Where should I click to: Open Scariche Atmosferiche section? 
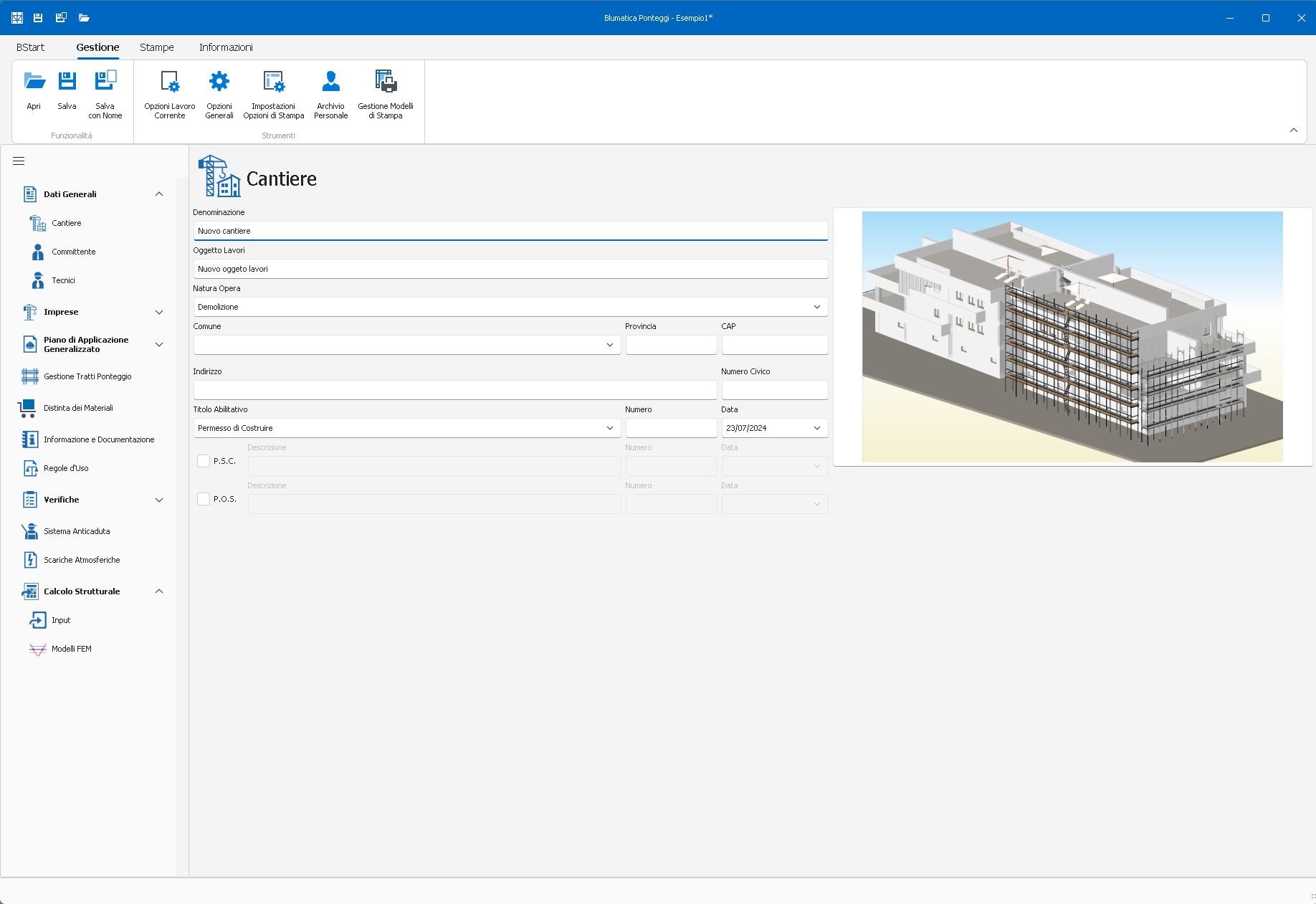[82, 560]
